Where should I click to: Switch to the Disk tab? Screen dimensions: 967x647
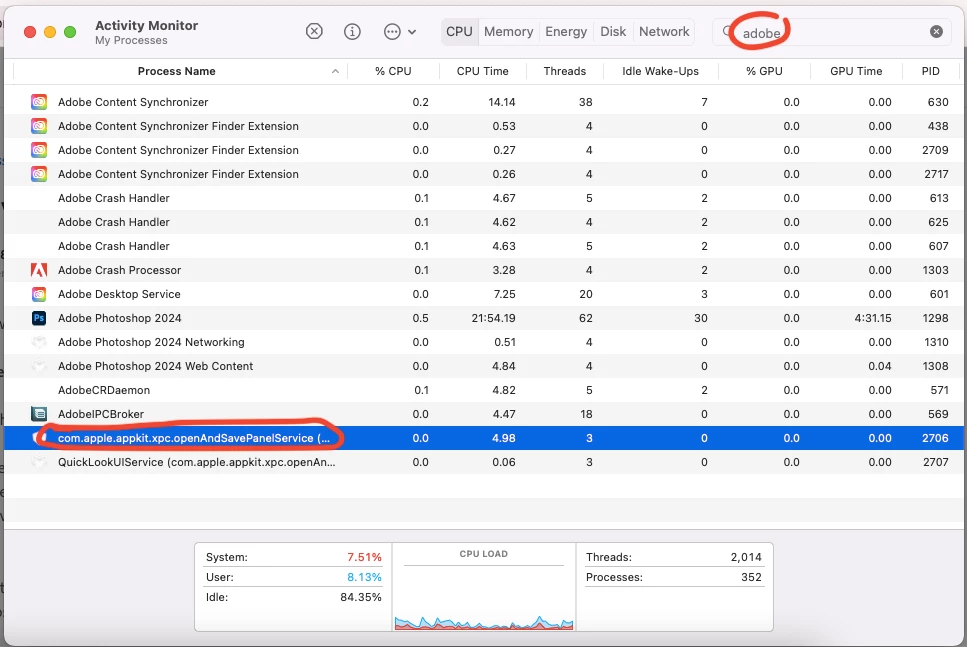[613, 31]
